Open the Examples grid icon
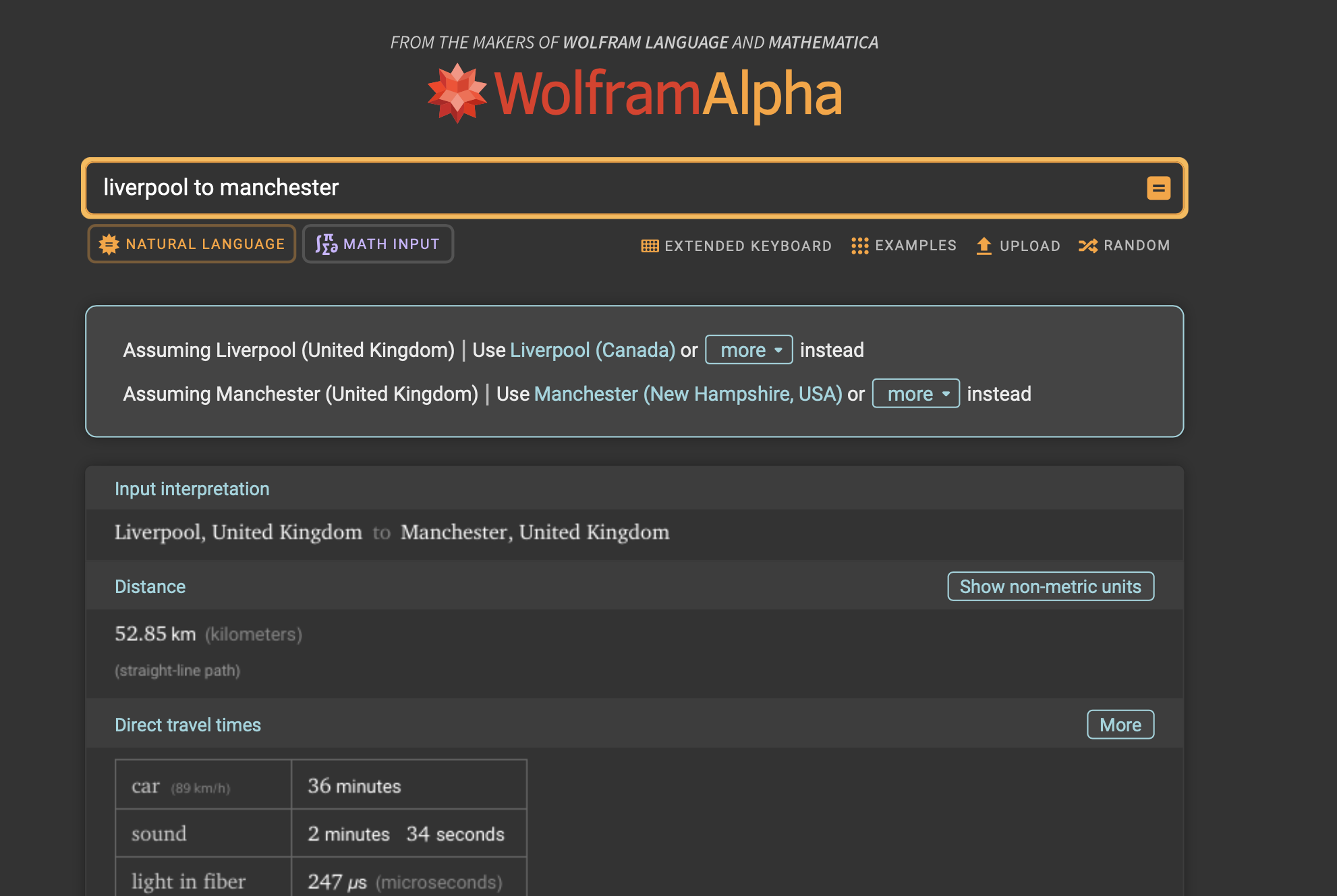The height and width of the screenshot is (896, 1337). (x=859, y=246)
